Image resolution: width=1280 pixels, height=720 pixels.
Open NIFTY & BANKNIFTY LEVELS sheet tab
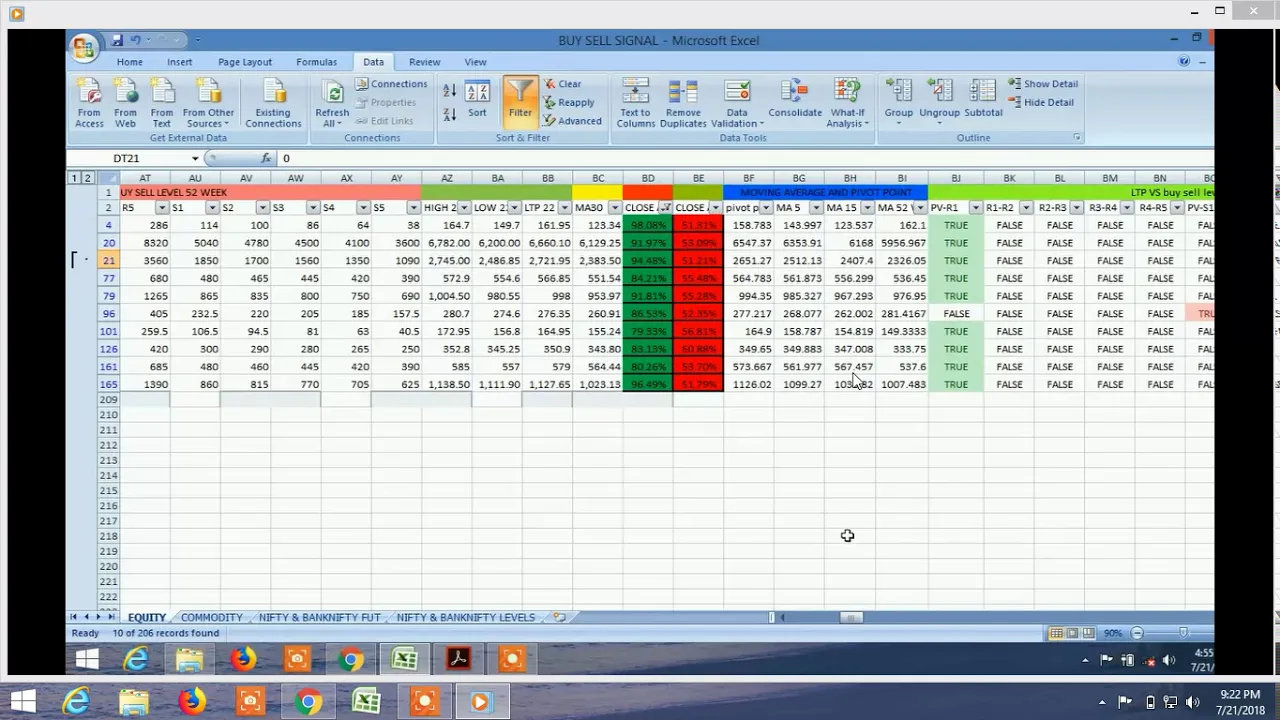tap(465, 617)
